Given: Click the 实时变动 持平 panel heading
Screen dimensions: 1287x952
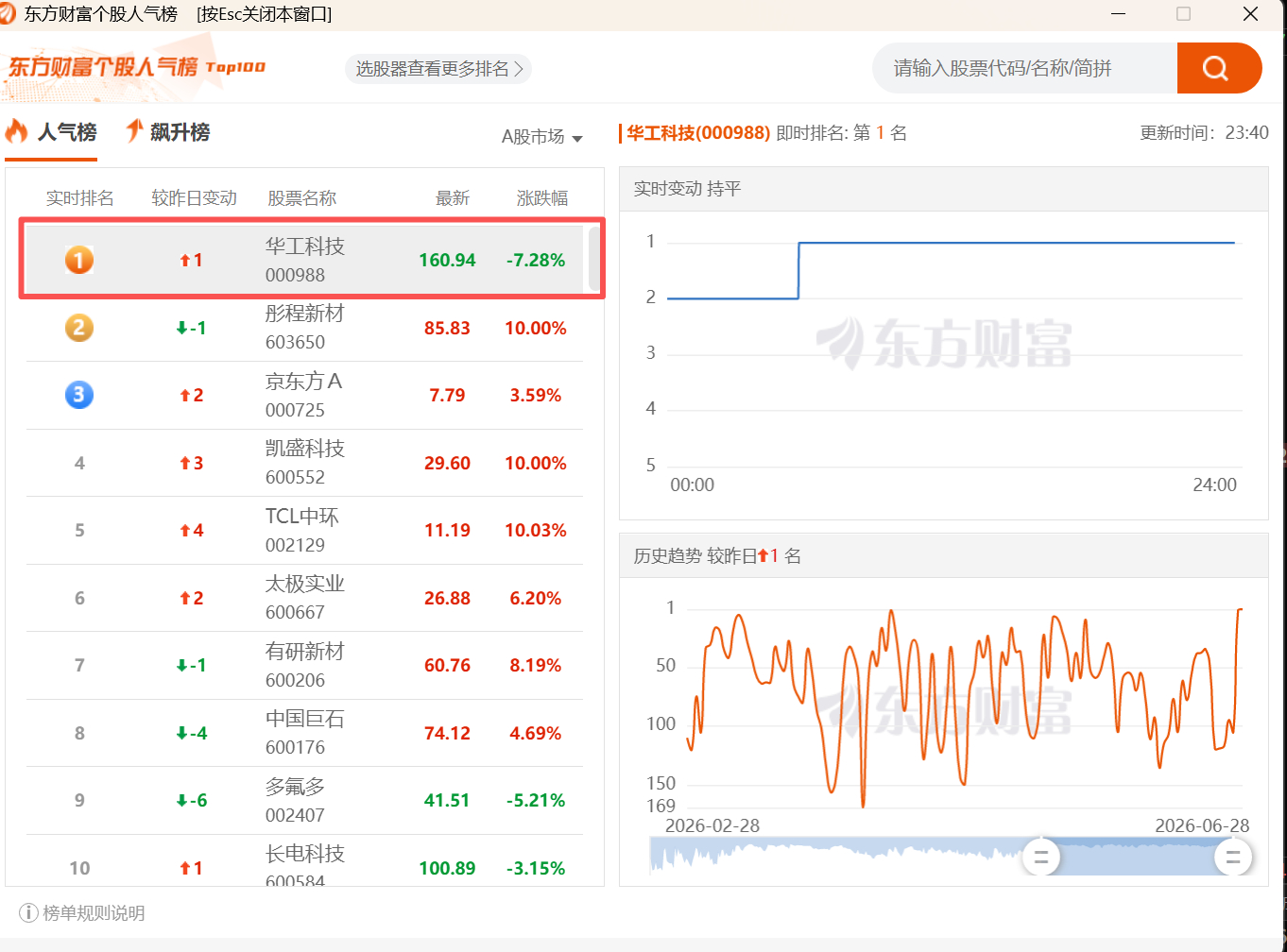Looking at the screenshot, I should pos(687,189).
